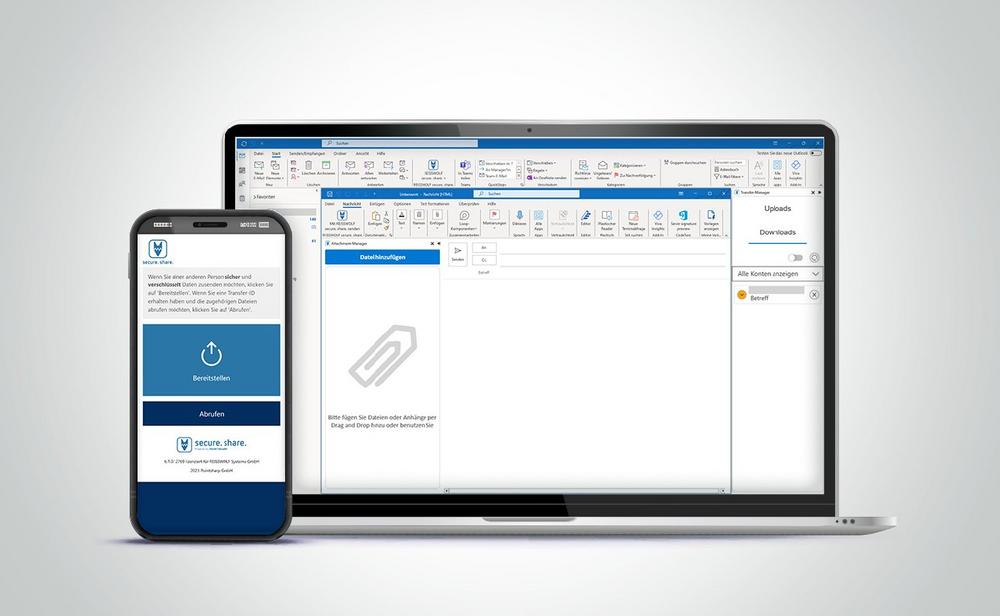Click the Archivieren icon

pyautogui.click(x=326, y=166)
